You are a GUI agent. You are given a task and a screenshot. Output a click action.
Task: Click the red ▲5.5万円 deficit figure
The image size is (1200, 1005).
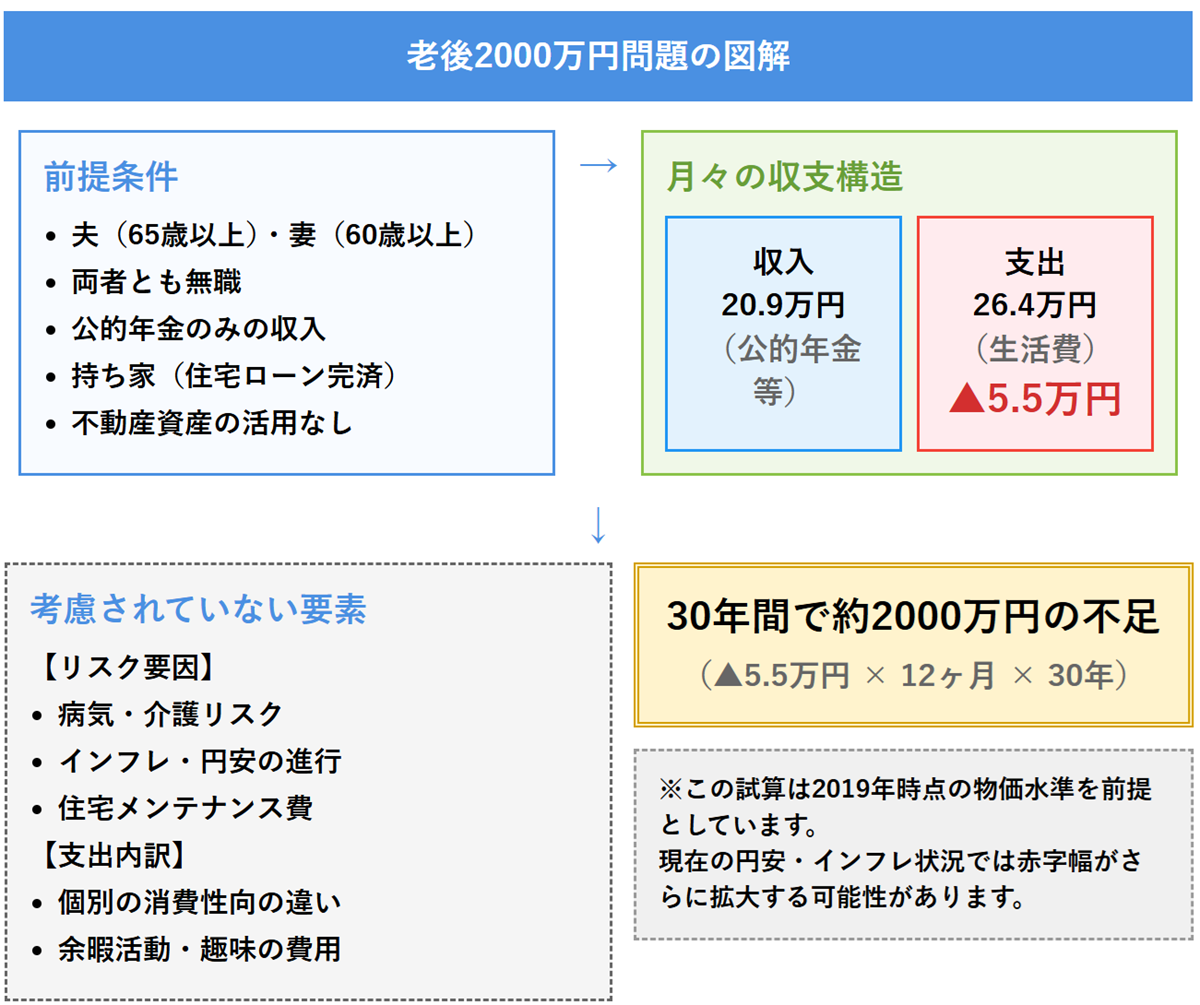coord(1034,399)
